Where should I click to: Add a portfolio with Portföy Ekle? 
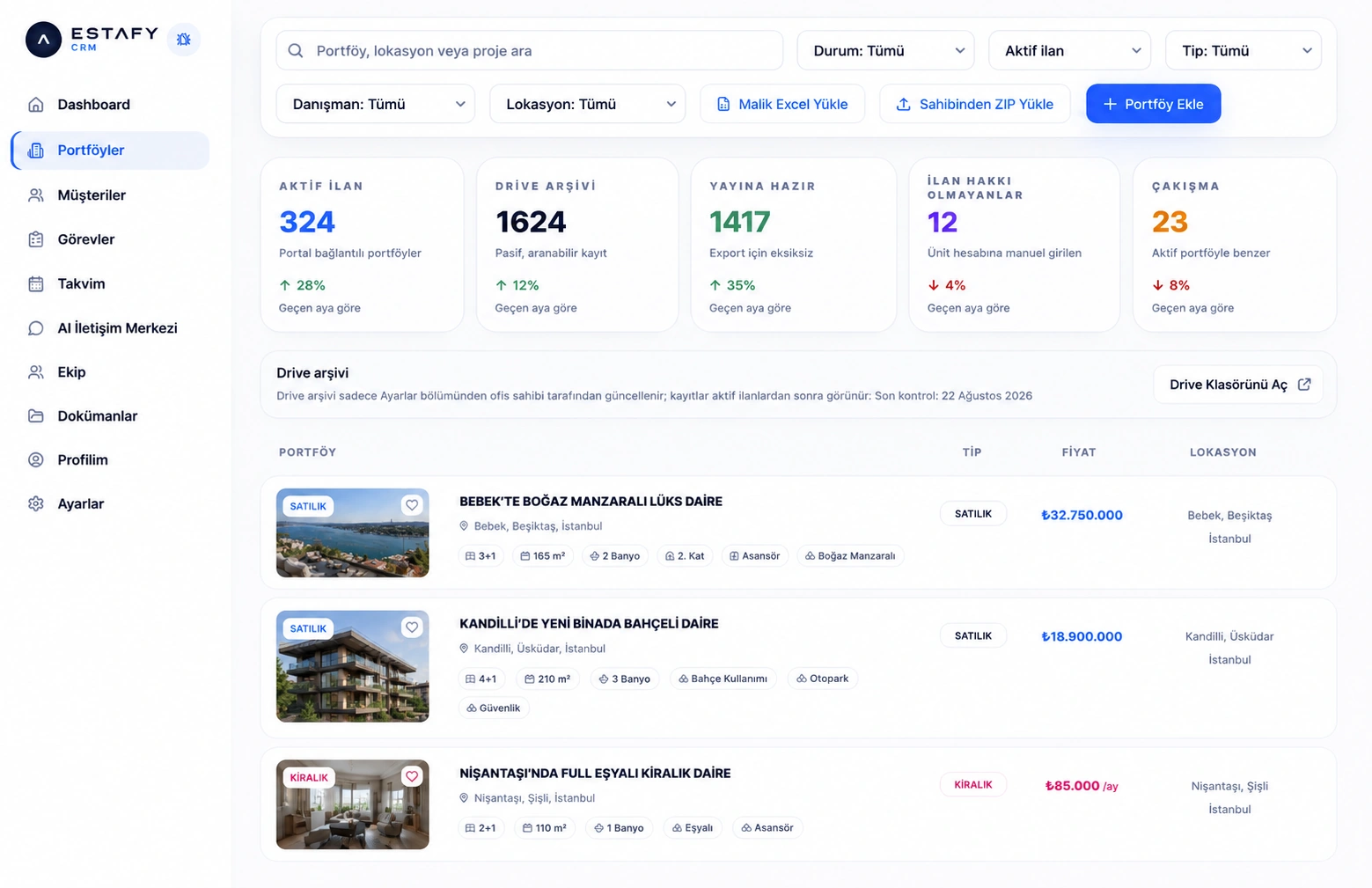(x=1153, y=104)
